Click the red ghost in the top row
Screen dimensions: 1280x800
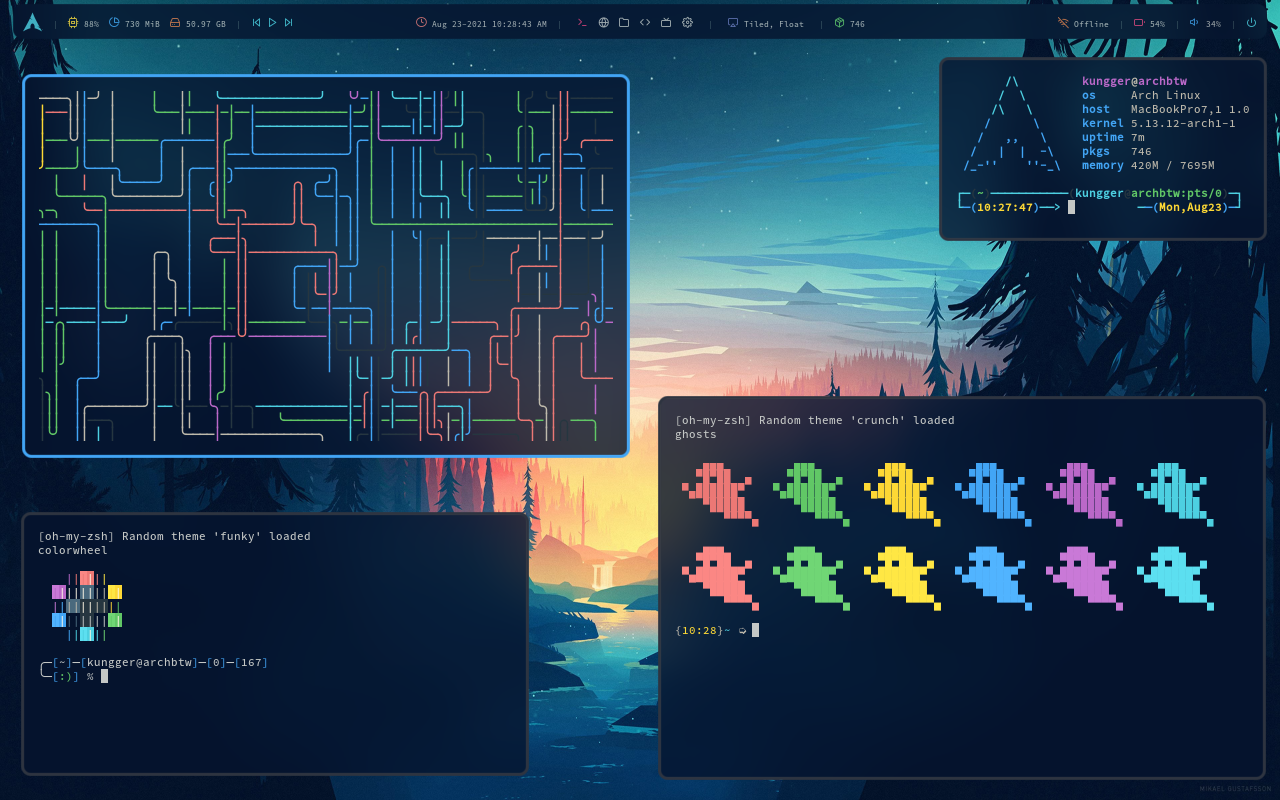(720, 494)
